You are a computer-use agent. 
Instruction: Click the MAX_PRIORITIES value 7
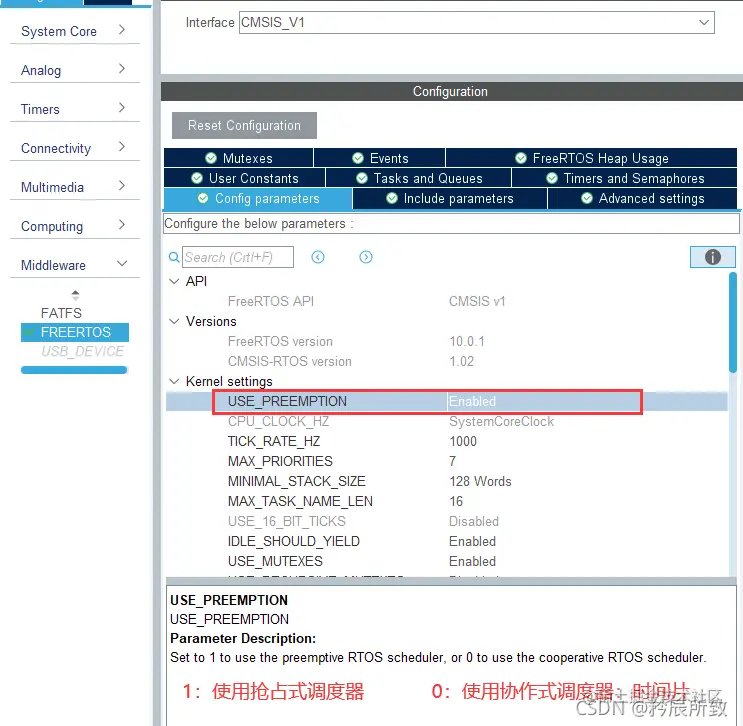tap(453, 462)
